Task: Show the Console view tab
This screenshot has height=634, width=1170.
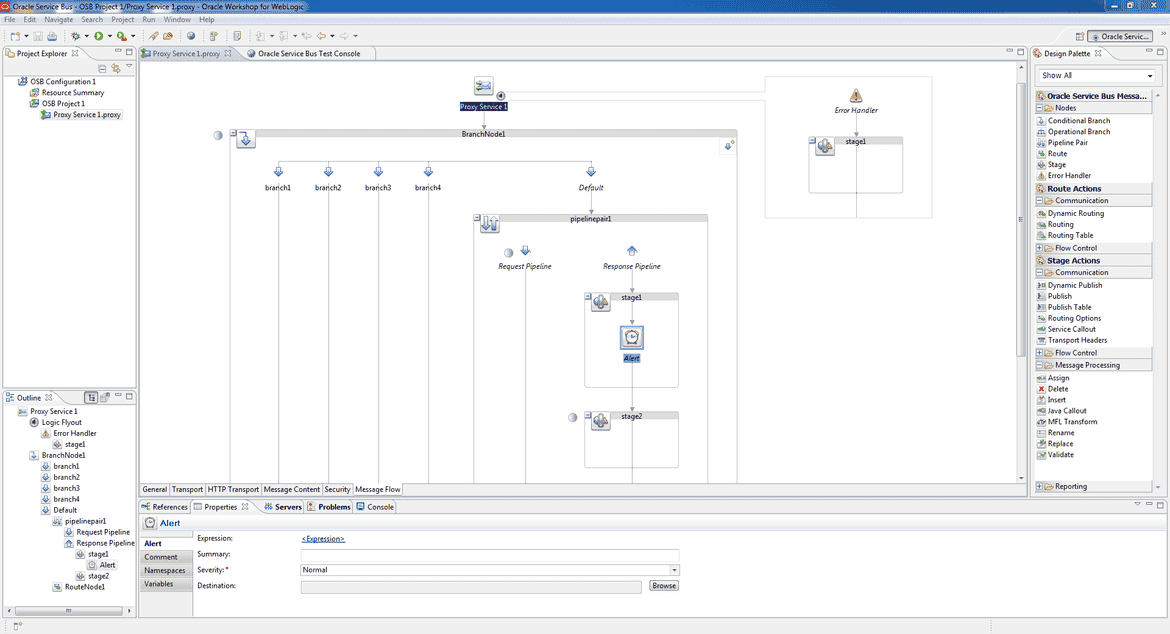Action: pyautogui.click(x=375, y=507)
